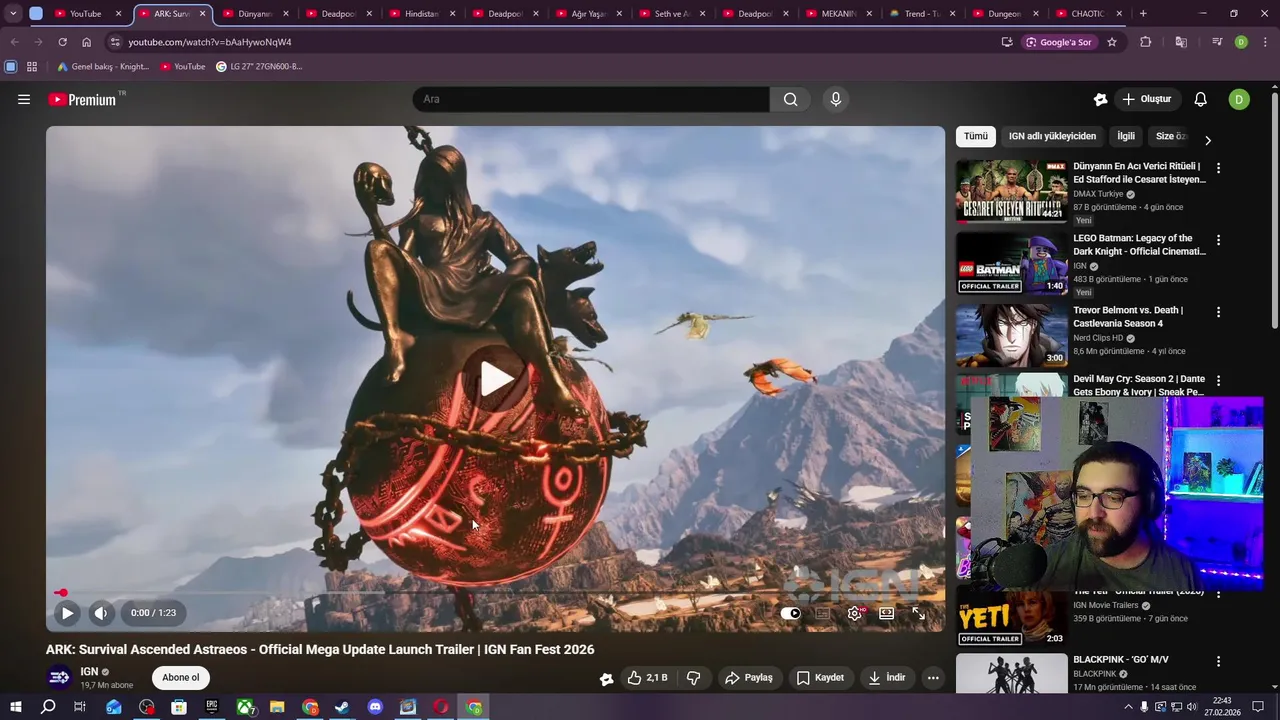Open the IGN channel name link
This screenshot has width=1280, height=720.
(x=89, y=672)
